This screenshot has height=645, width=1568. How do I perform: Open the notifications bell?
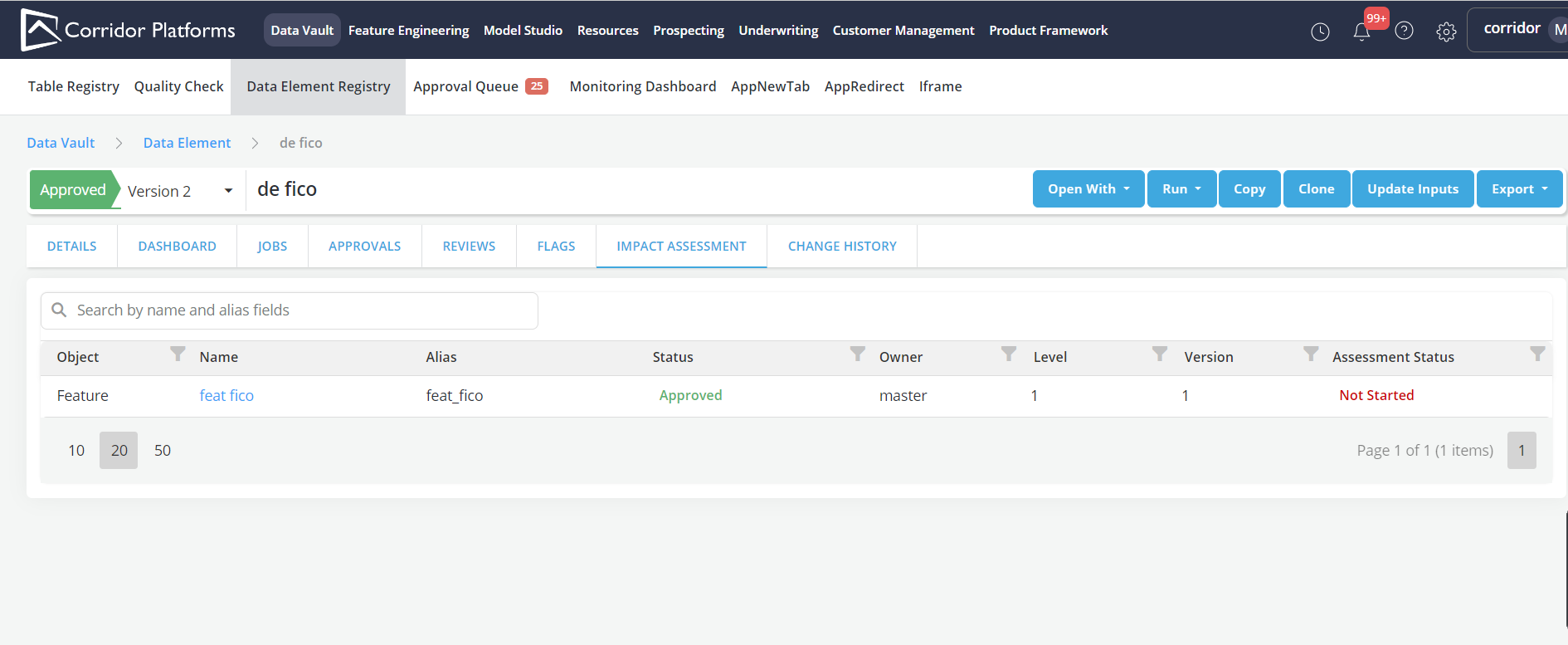pos(1361,32)
